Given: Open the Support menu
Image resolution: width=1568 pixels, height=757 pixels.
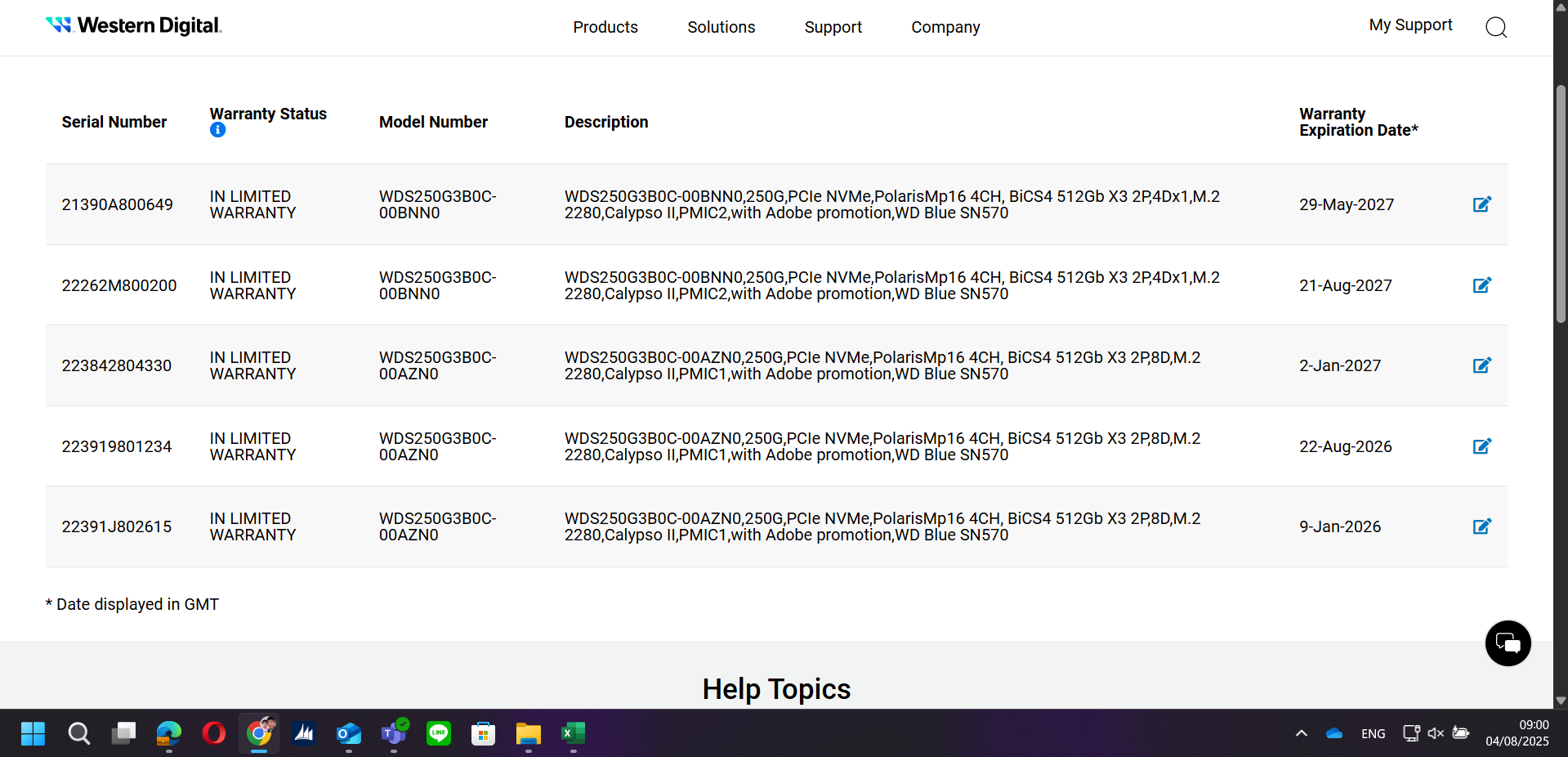Looking at the screenshot, I should 833,27.
